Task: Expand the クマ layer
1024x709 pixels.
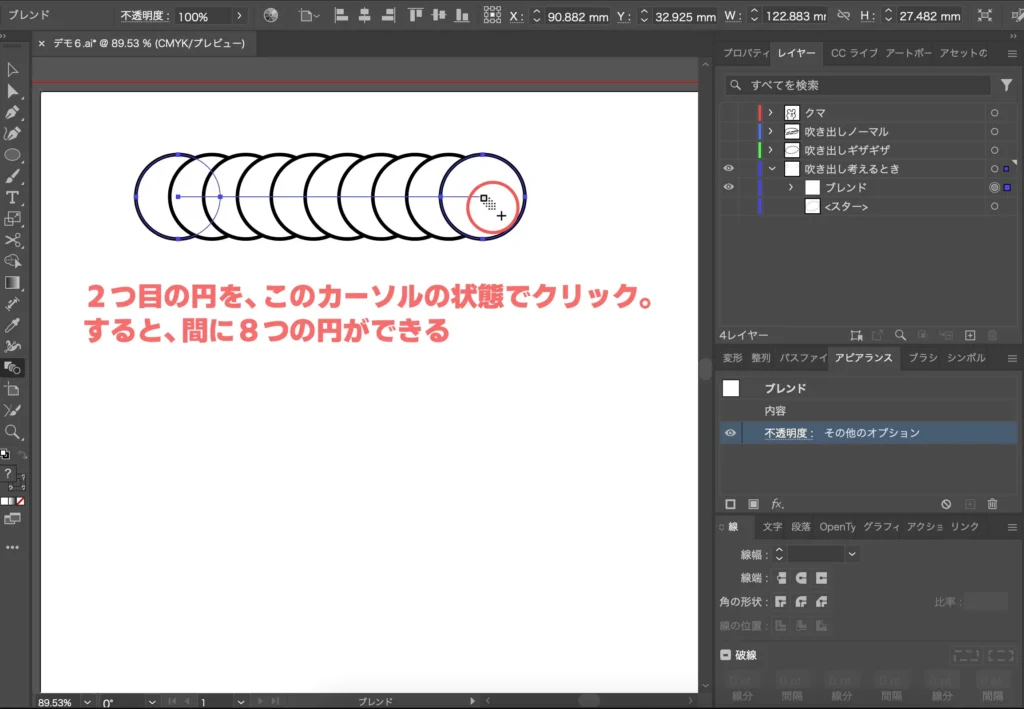Action: (770, 112)
